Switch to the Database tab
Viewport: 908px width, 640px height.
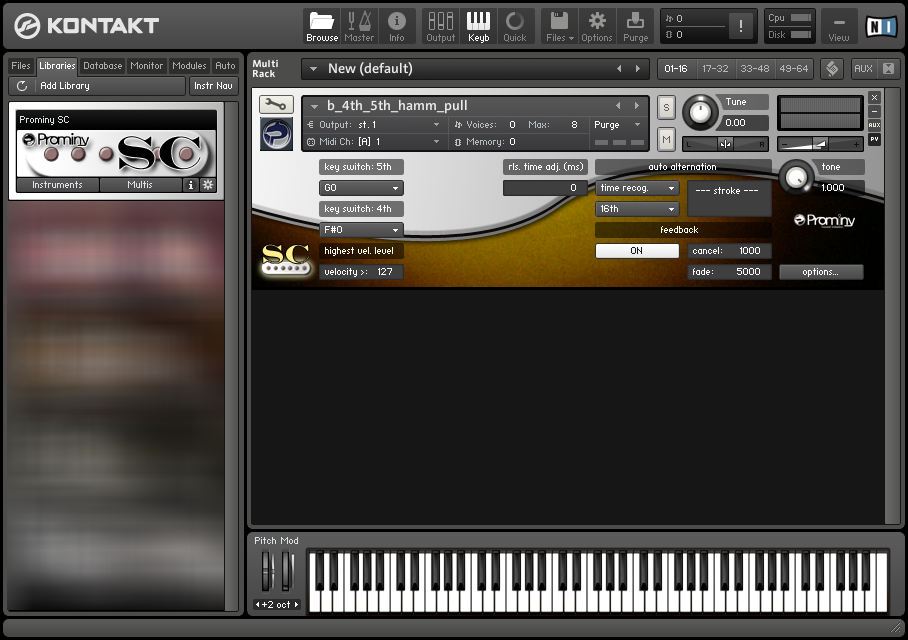pos(102,66)
